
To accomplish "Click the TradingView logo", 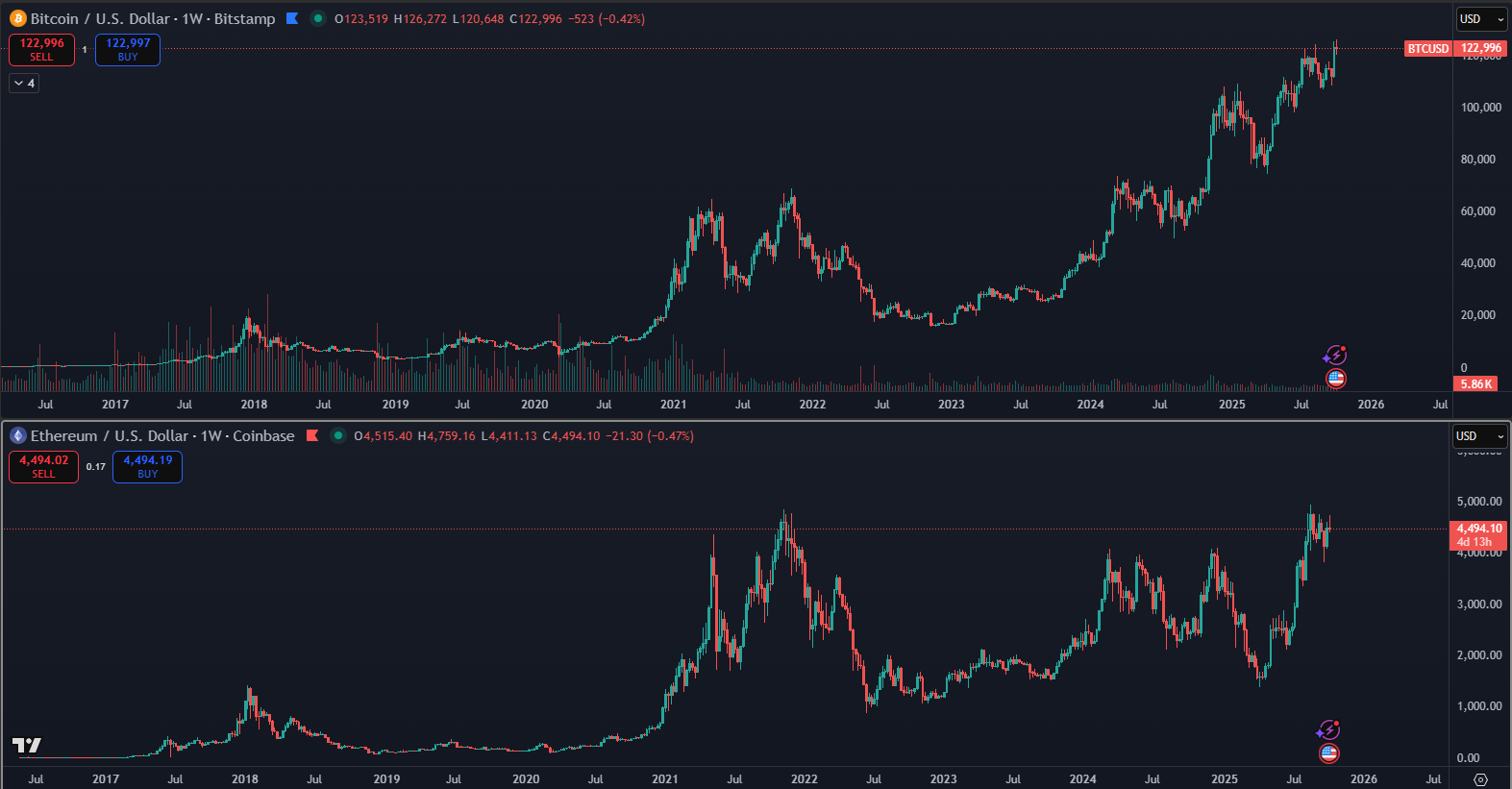I will 27,745.
